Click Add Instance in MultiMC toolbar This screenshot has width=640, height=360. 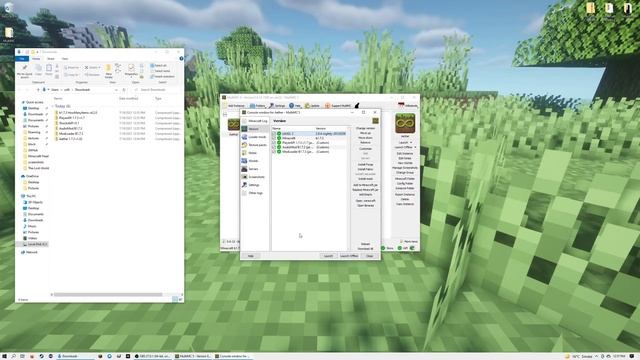(x=233, y=106)
